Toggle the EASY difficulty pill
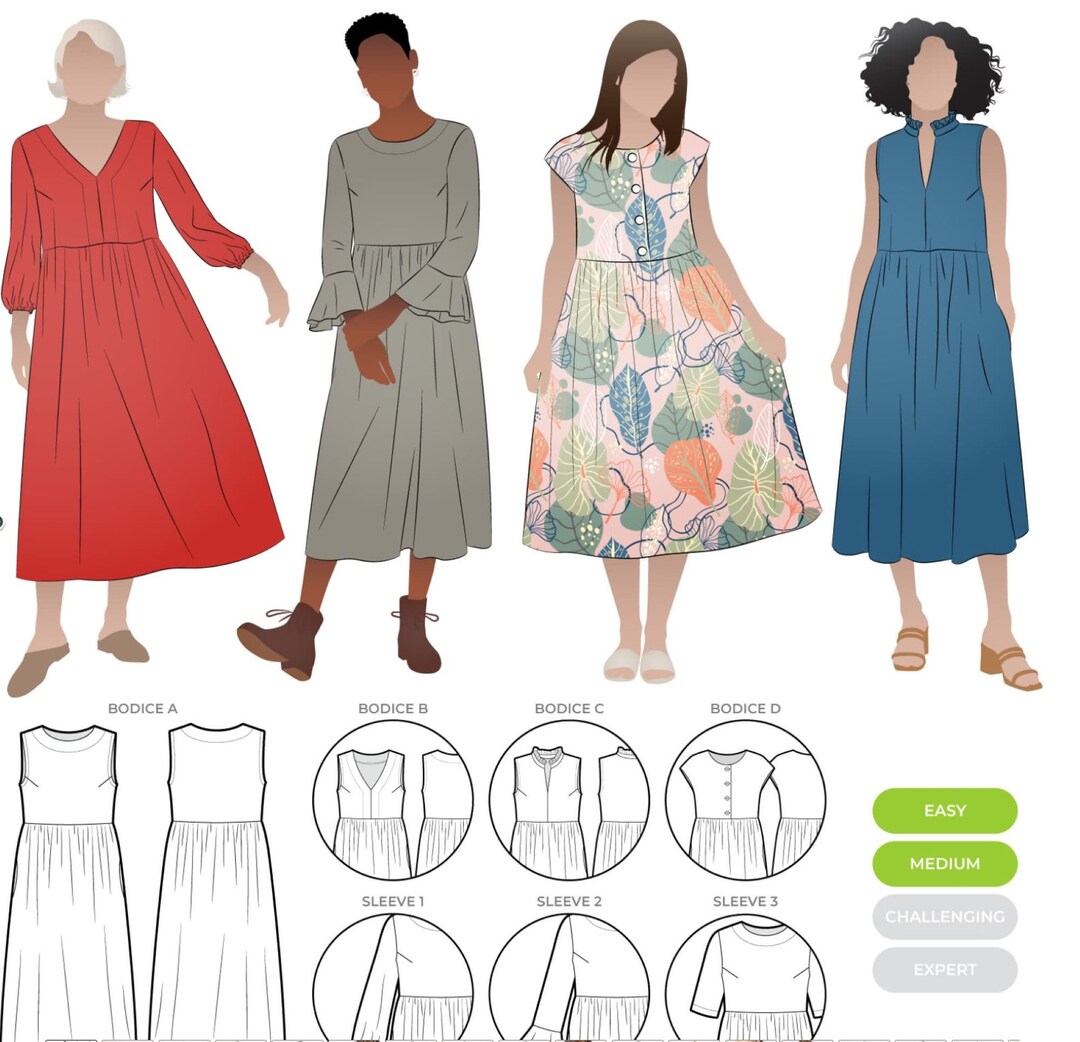The width and height of the screenshot is (1080, 1042). point(945,810)
